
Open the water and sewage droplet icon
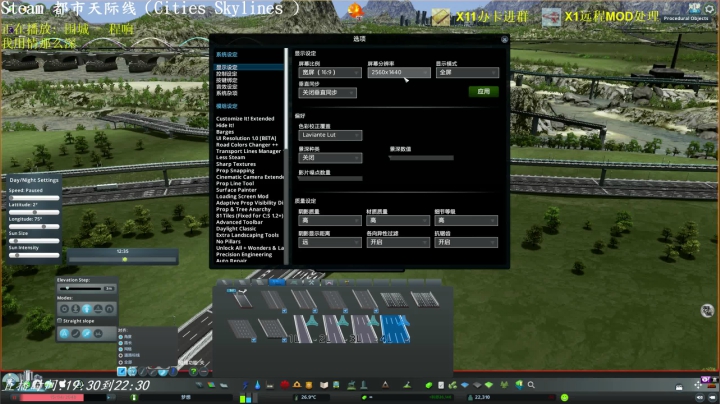click(258, 385)
